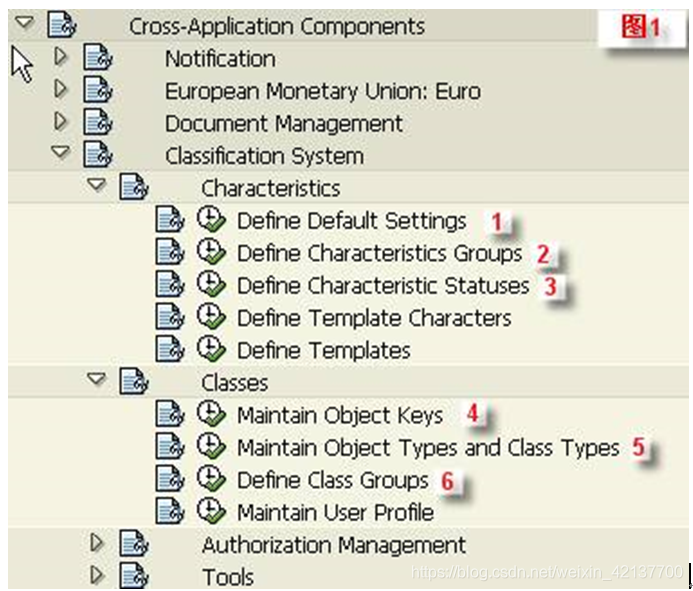This screenshot has width=693, height=591.
Task: Click Define Default Settings text
Action: [x=352, y=221]
